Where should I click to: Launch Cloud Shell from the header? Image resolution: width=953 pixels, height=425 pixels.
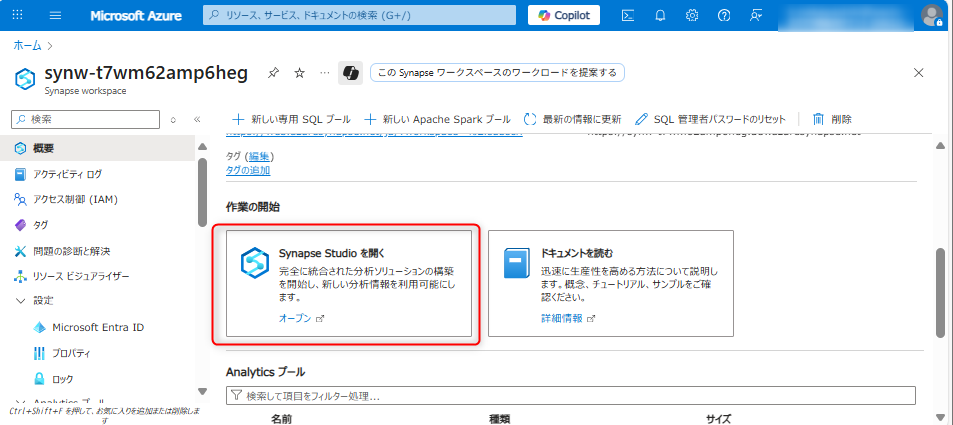click(x=628, y=16)
